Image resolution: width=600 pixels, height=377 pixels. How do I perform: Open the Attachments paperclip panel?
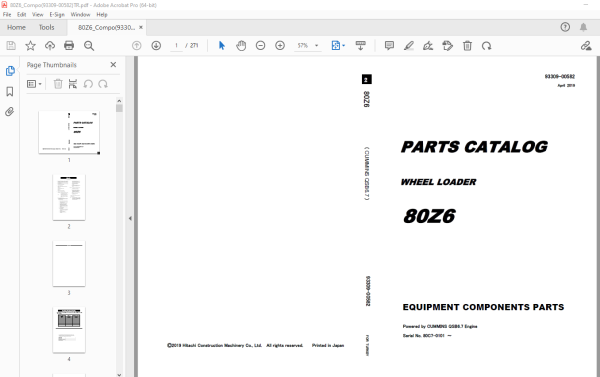pyautogui.click(x=10, y=111)
